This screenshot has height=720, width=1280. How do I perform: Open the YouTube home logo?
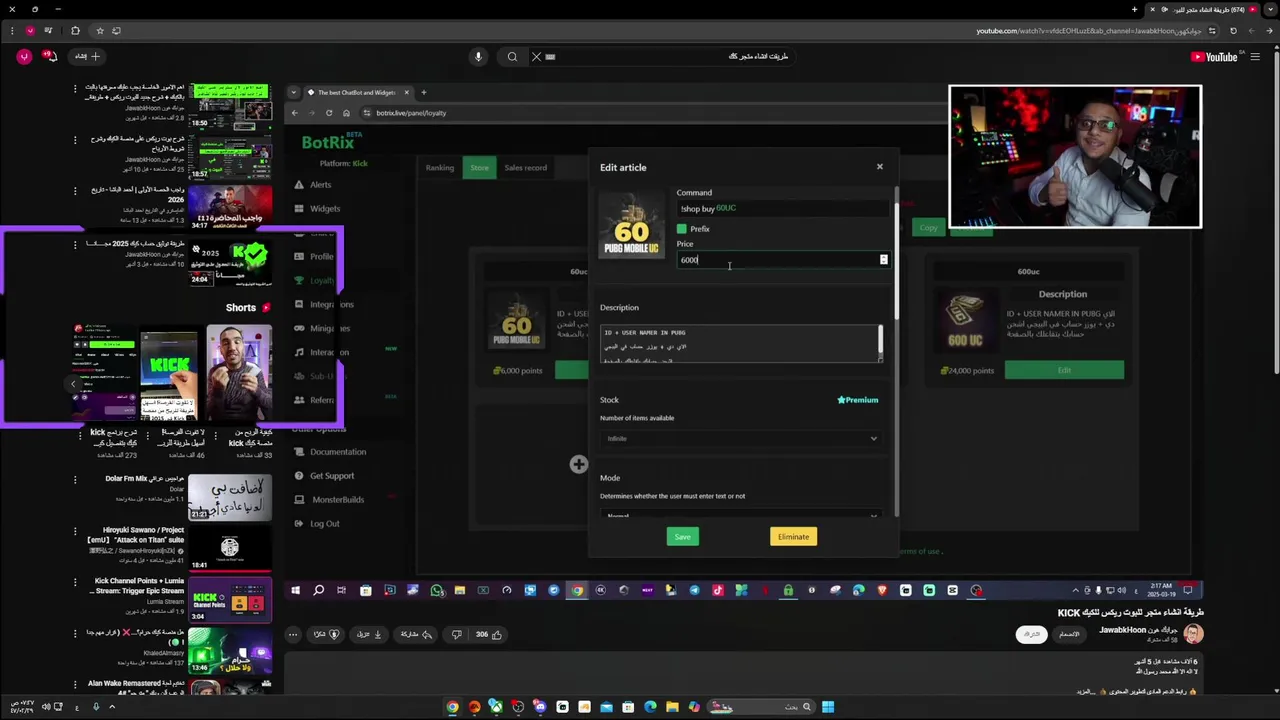[x=1215, y=57]
